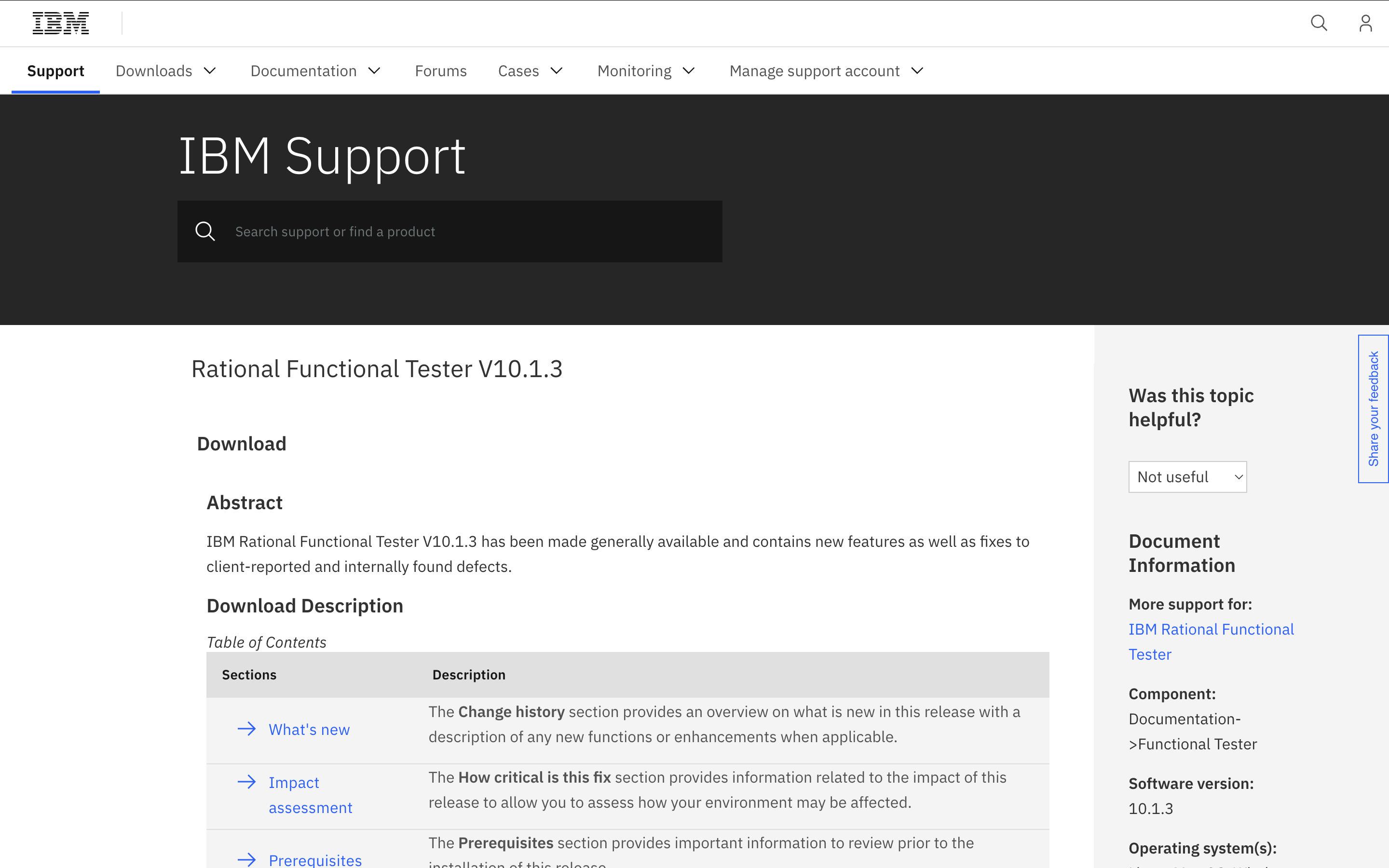
Task: Open search via top-right magnifier icon
Action: click(1319, 24)
